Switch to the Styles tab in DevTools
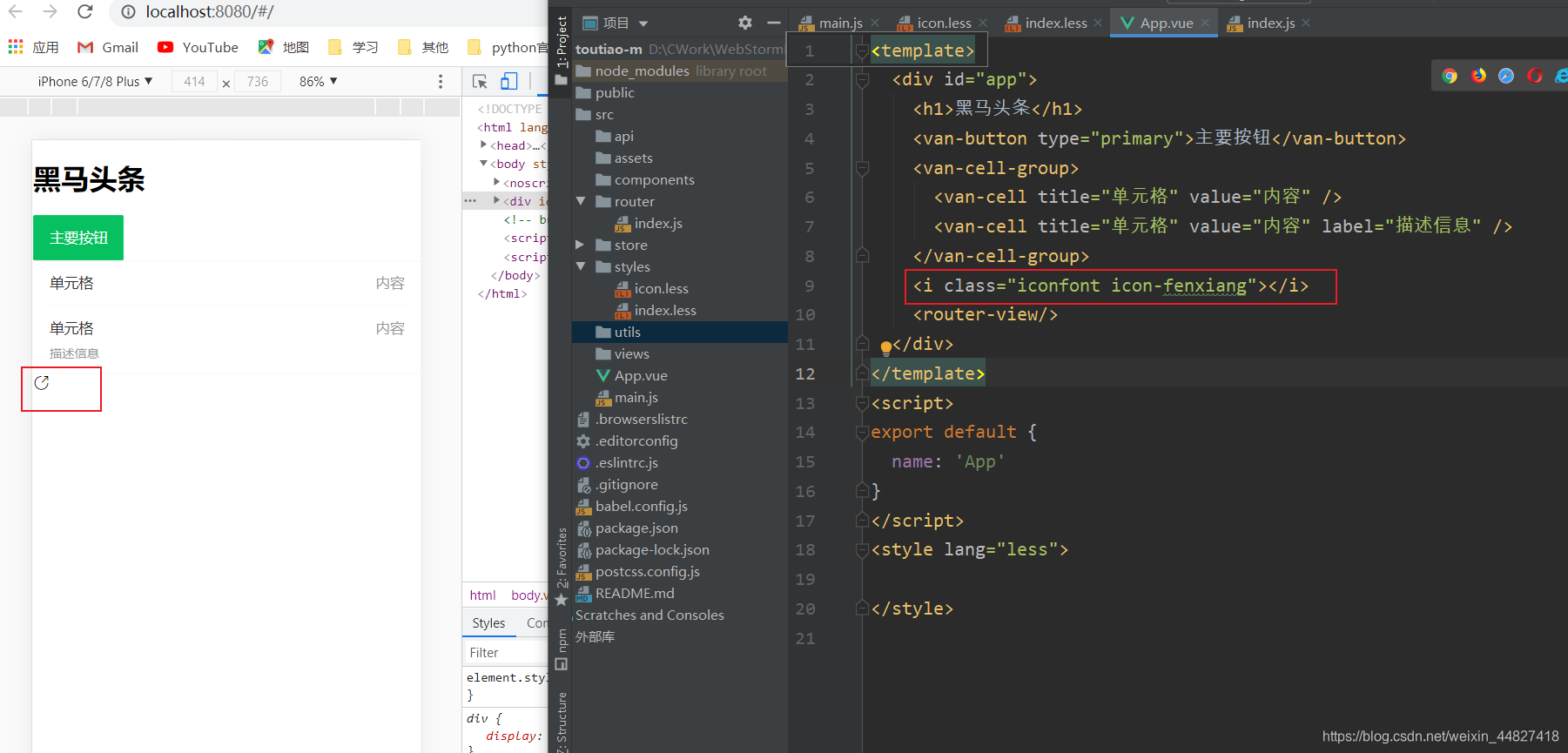 tap(488, 622)
